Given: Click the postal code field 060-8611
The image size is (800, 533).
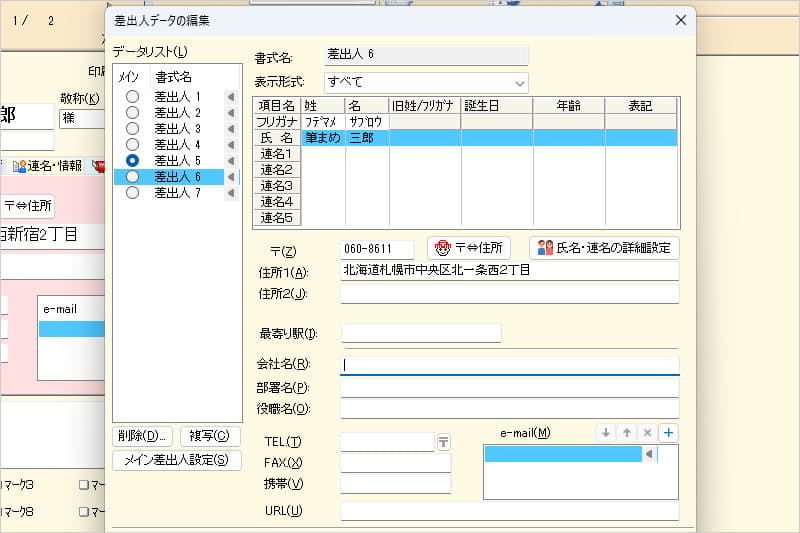Looking at the screenshot, I should [377, 249].
